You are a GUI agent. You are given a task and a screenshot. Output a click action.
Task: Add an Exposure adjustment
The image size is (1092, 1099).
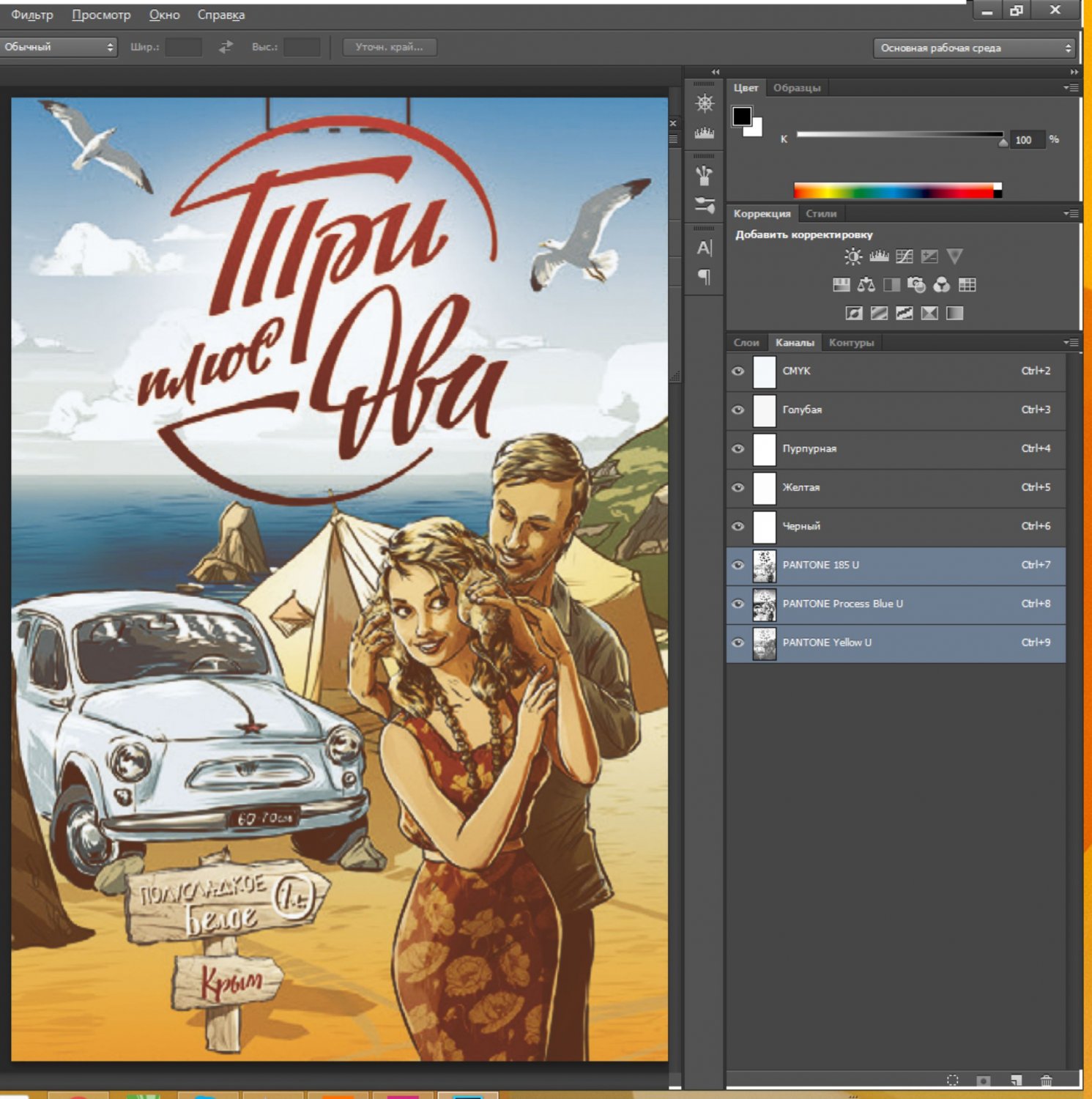(x=929, y=256)
